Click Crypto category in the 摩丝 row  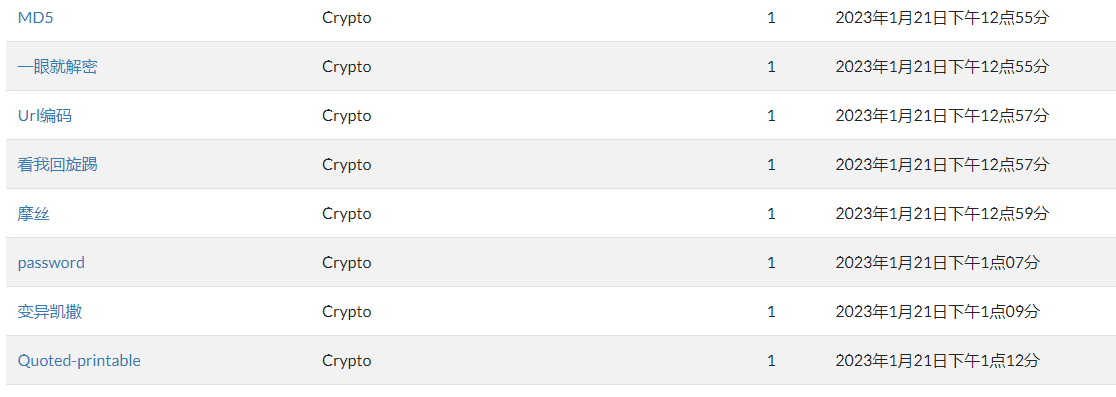347,214
